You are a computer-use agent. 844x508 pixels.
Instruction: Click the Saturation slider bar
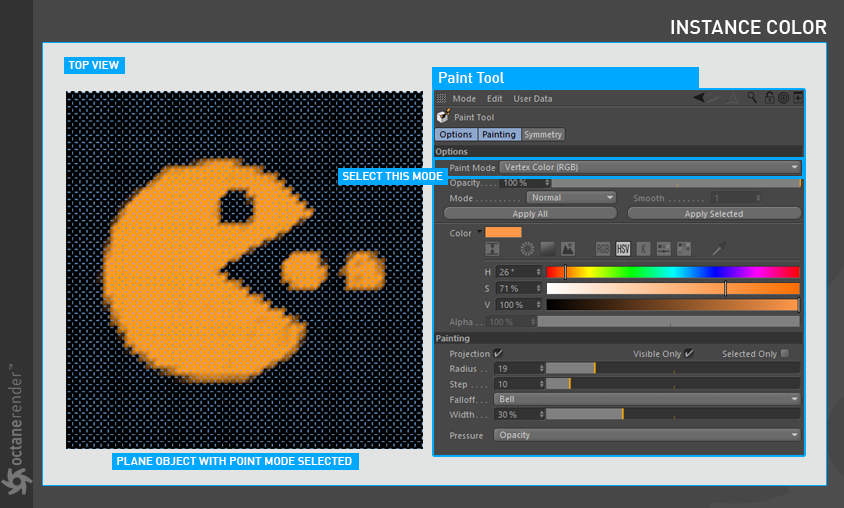pyautogui.click(x=673, y=288)
